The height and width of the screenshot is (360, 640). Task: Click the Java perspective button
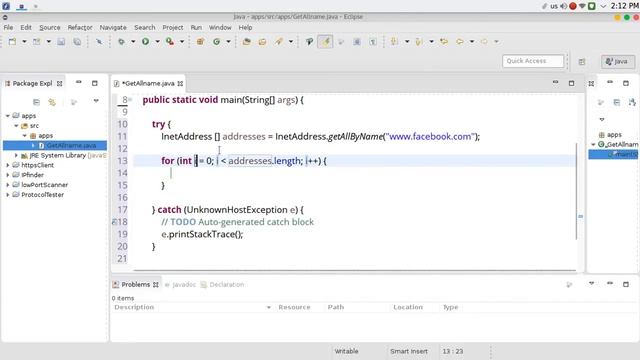pos(618,62)
